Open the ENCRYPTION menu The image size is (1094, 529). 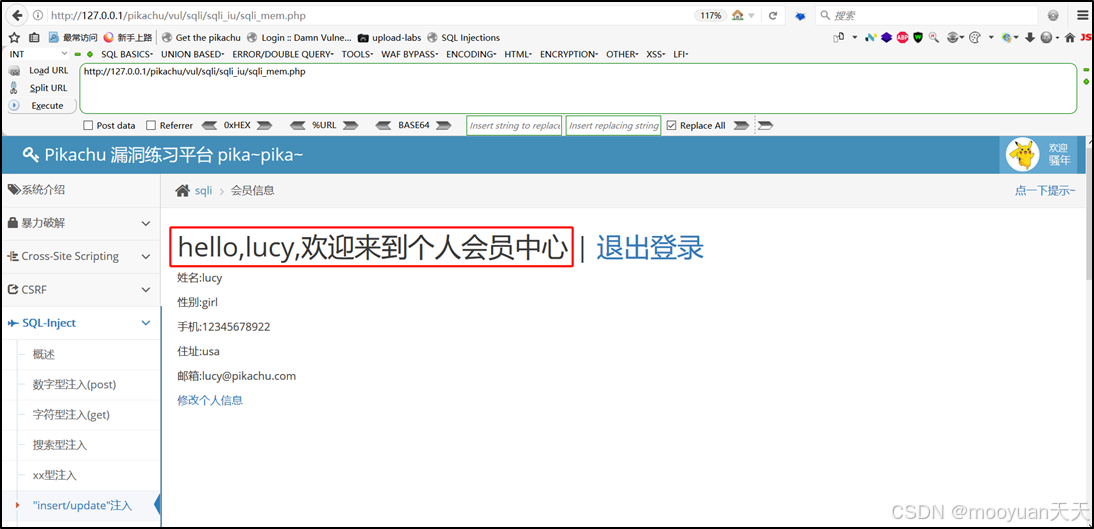click(x=569, y=54)
